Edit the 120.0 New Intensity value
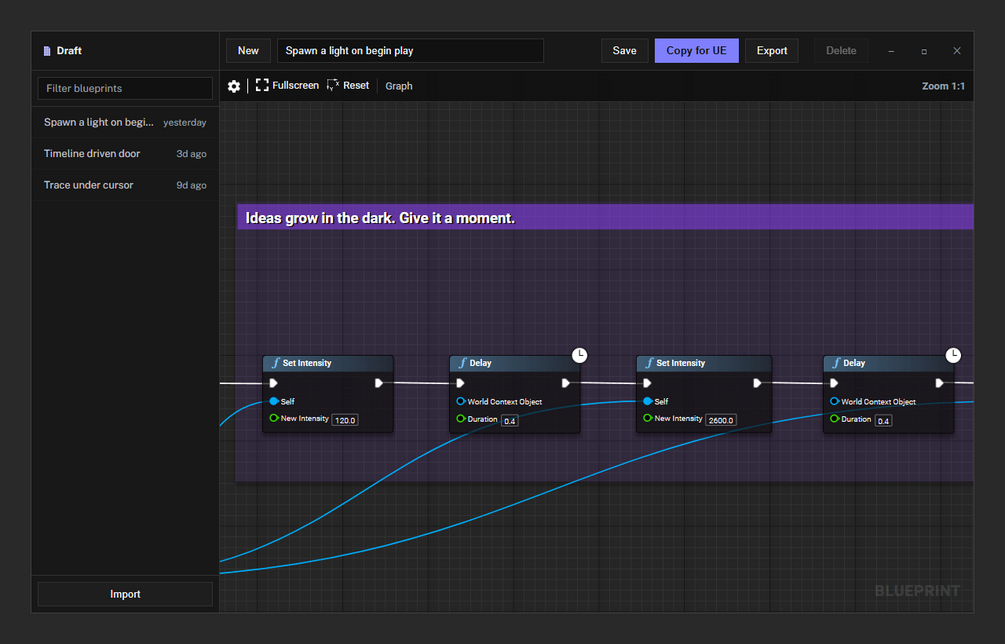 tap(345, 420)
